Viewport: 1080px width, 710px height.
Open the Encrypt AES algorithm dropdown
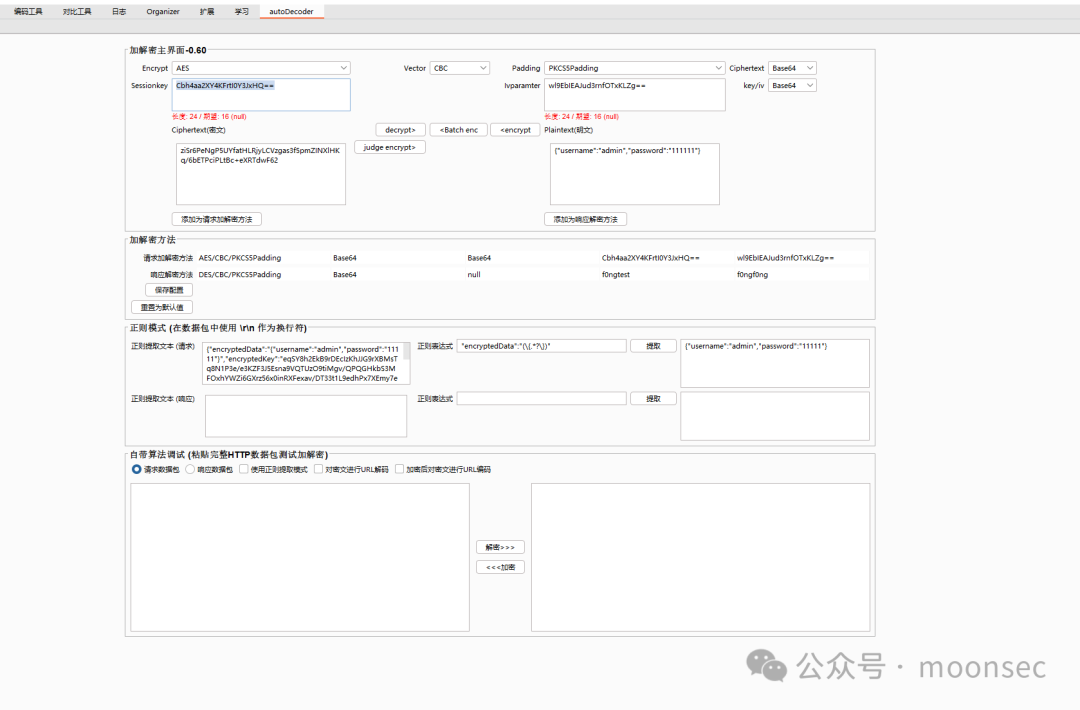[x=261, y=68]
